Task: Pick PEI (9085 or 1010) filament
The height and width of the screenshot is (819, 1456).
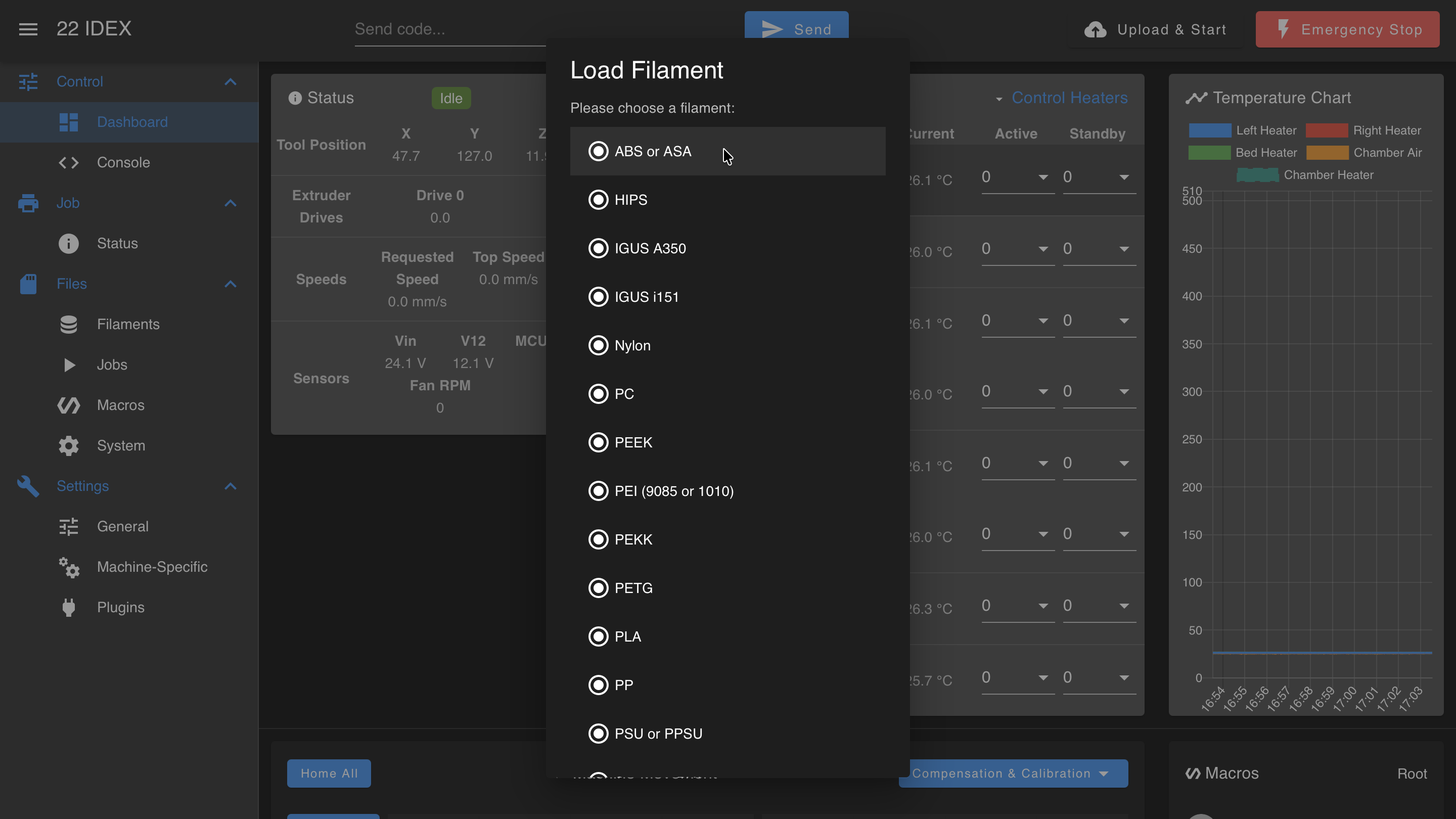Action: tap(728, 491)
